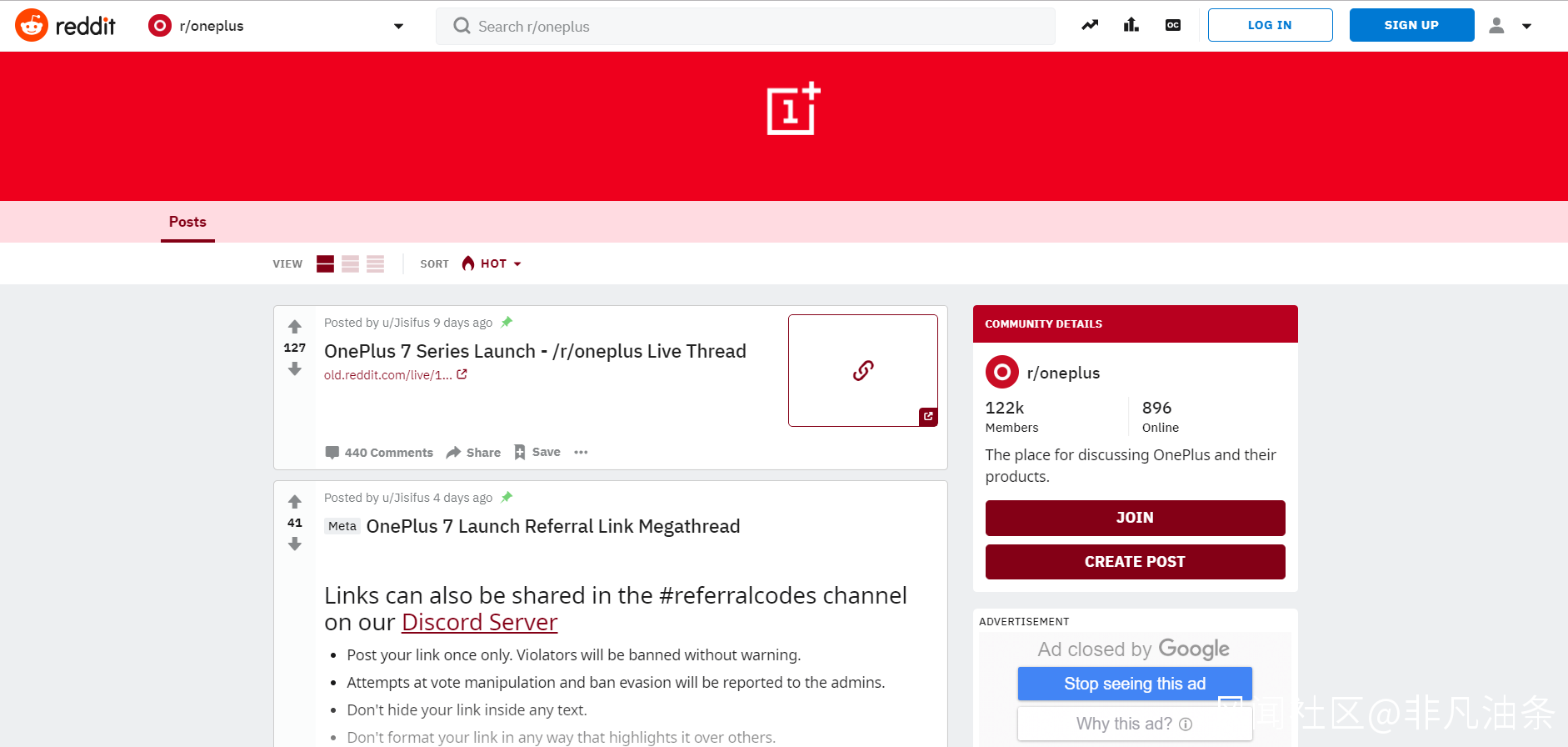Image resolution: width=1568 pixels, height=747 pixels.
Task: Click the OnePlus logo in the banner
Action: point(793,108)
